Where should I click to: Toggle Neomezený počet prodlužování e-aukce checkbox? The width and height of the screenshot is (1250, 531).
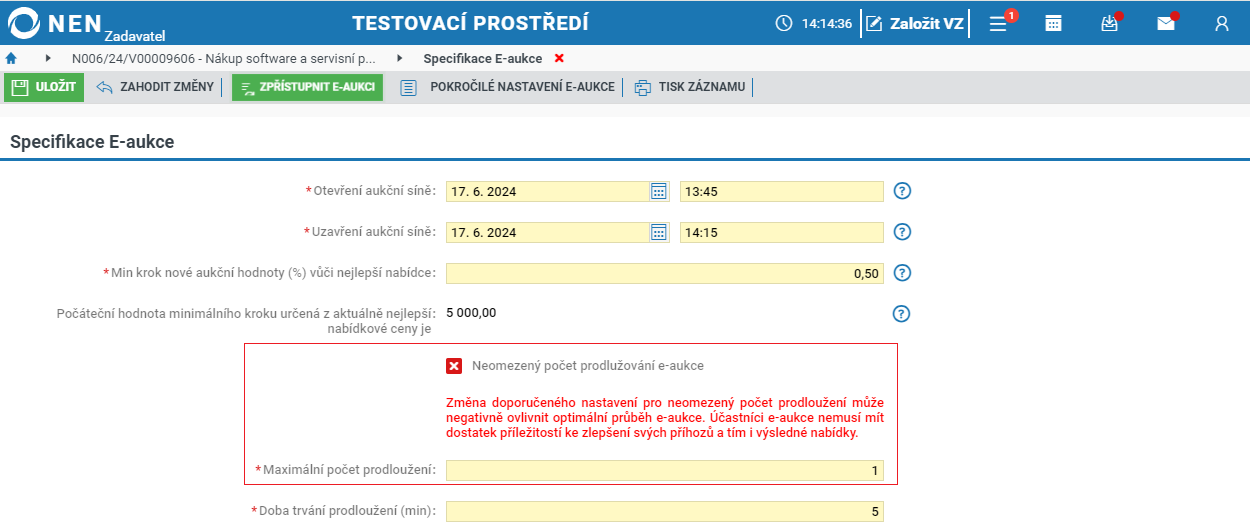(454, 366)
